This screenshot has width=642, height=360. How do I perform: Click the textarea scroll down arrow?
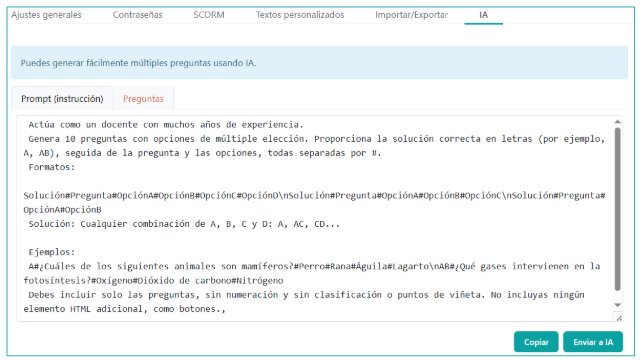pos(617,305)
